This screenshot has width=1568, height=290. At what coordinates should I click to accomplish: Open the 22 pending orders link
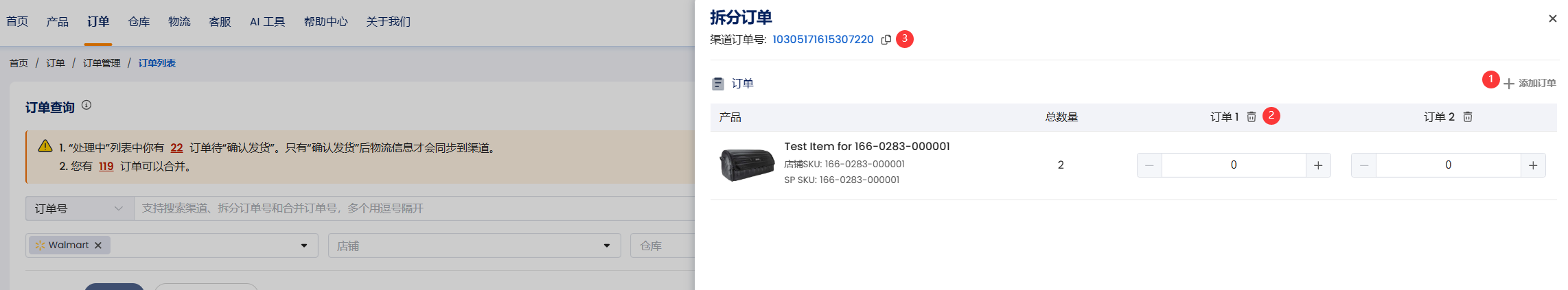[176, 148]
